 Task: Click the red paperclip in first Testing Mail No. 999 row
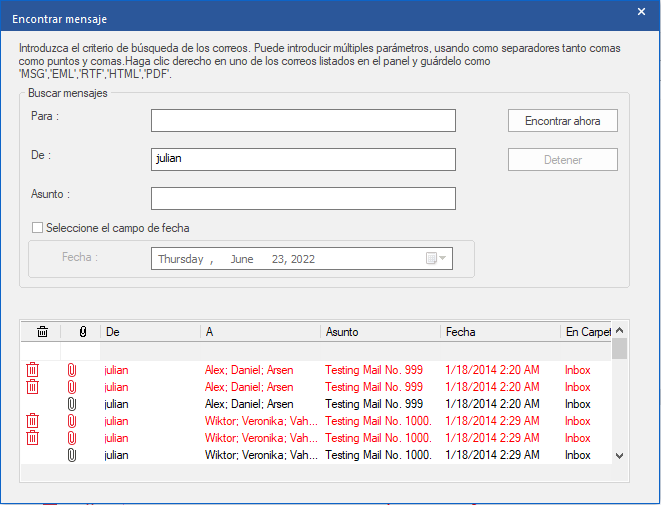[x=72, y=370]
